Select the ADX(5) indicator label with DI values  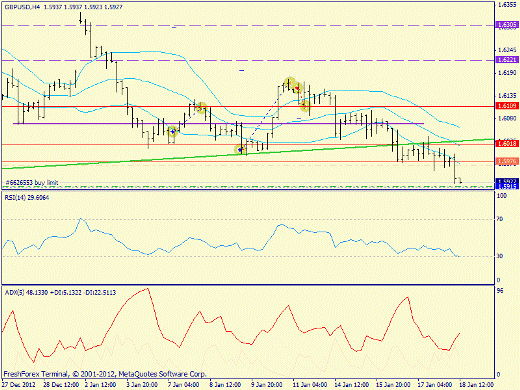pos(60,292)
